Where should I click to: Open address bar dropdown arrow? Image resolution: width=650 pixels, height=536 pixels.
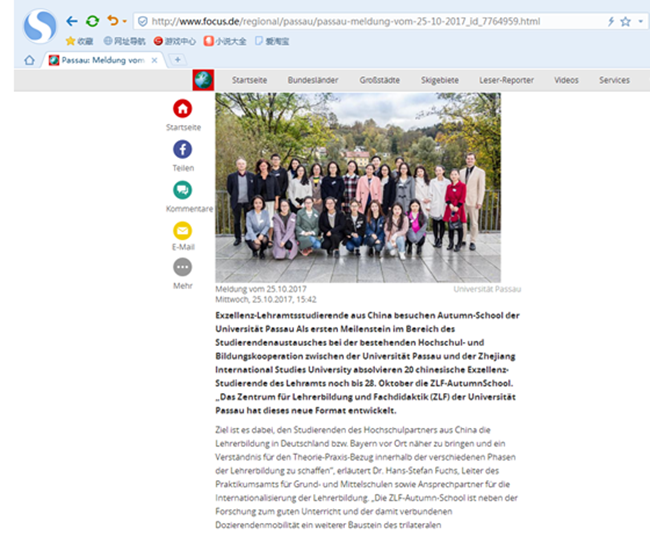pyautogui.click(x=640, y=22)
